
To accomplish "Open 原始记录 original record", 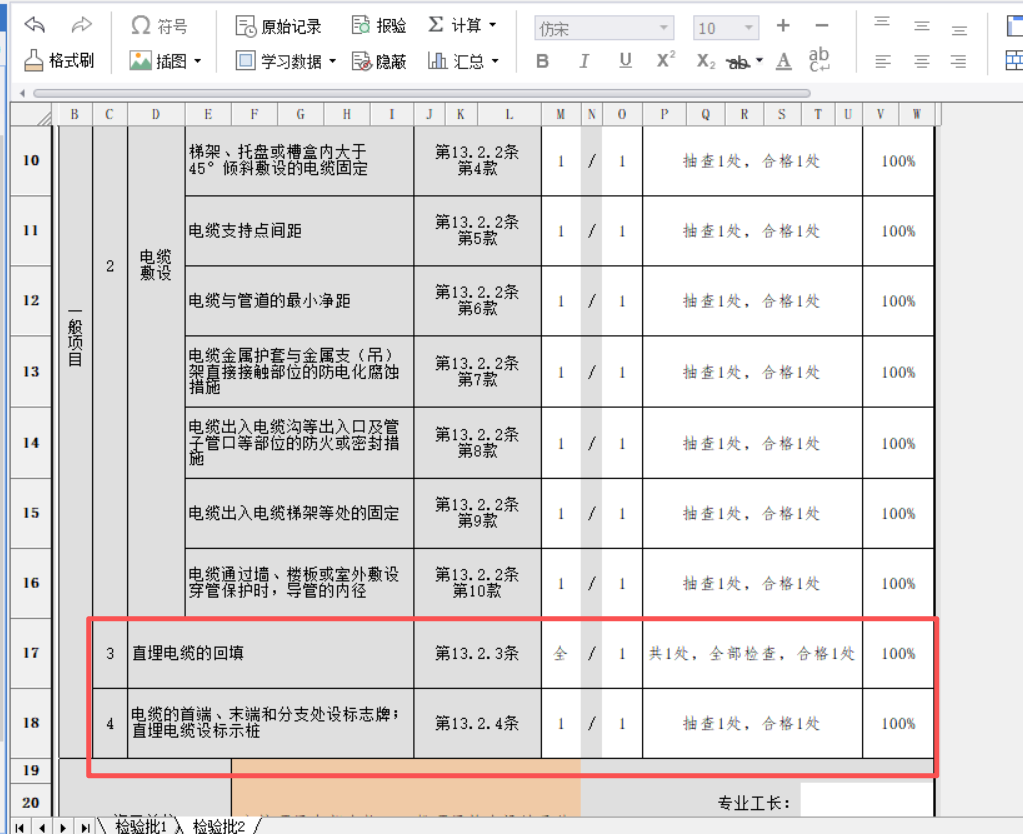I will click(279, 26).
